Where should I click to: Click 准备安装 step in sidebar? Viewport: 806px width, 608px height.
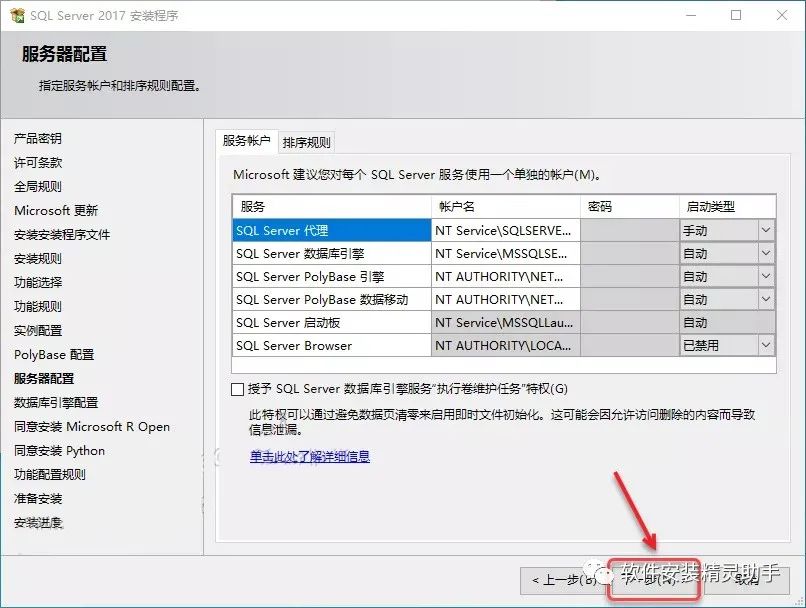(38, 499)
